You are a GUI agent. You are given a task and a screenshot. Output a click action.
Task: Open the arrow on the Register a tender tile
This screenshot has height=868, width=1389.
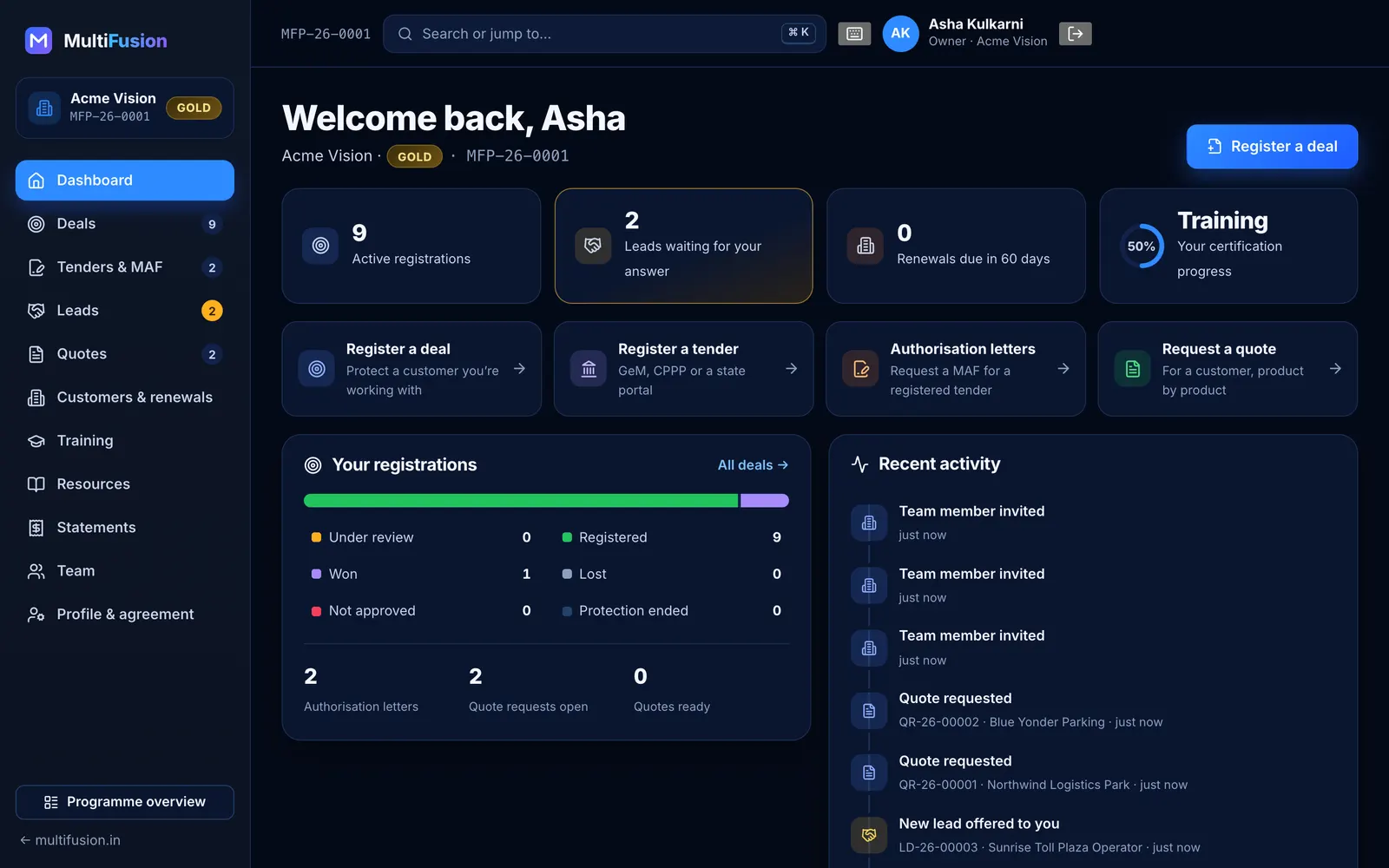coord(791,369)
